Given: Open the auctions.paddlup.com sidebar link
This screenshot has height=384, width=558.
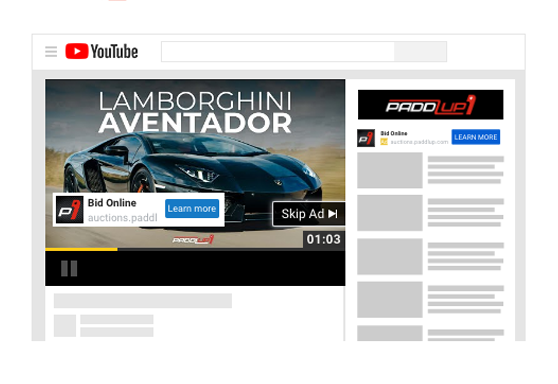Looking at the screenshot, I should [419, 142].
